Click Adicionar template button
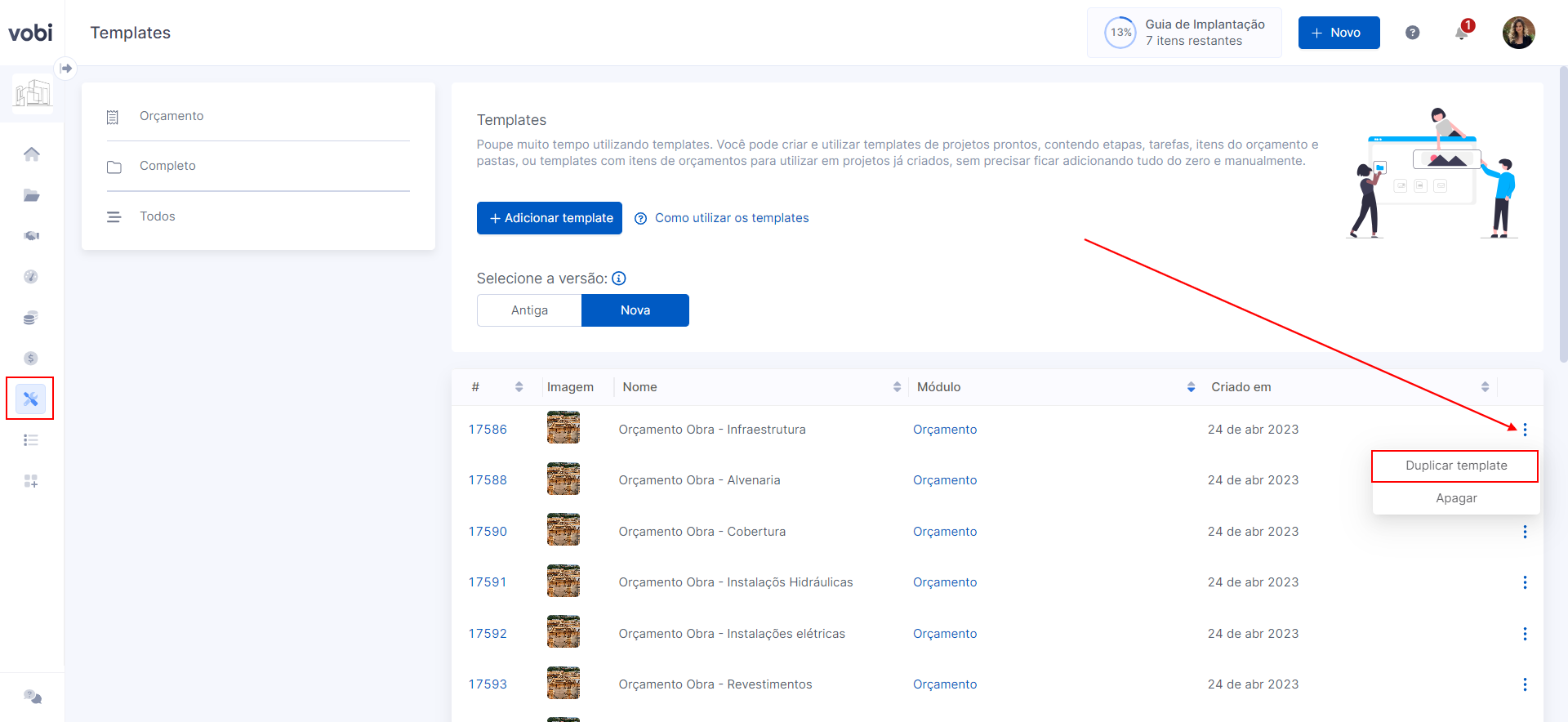Screen dimensions: 1568x722 [550, 218]
